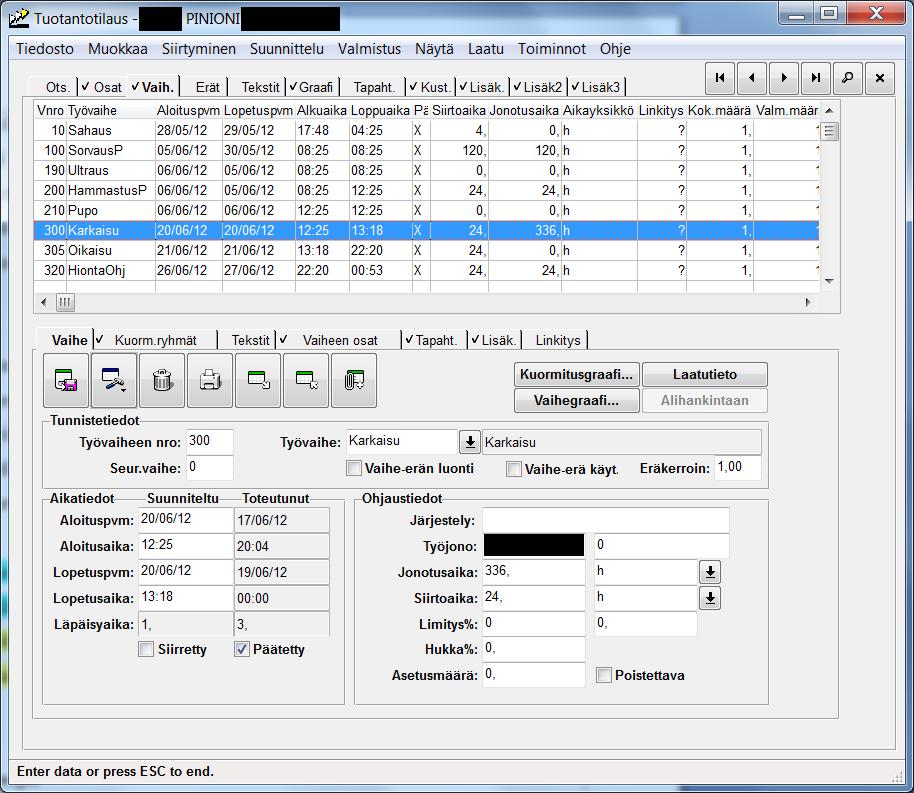914x793 pixels.
Task: Click the Hukka% input field
Action: pyautogui.click(x=533, y=649)
